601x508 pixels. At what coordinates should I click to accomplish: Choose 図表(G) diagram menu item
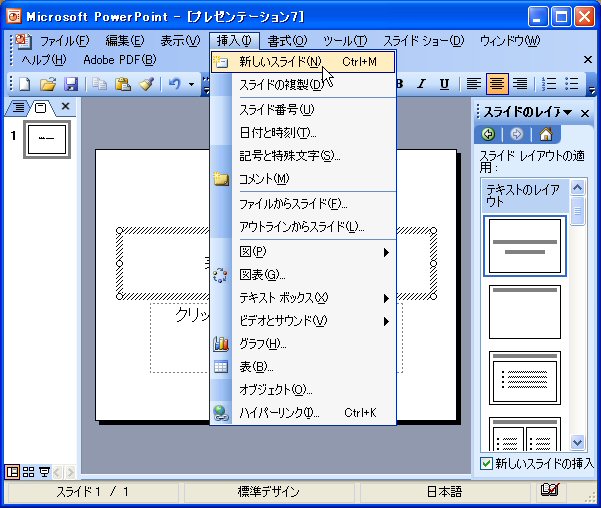(302, 275)
